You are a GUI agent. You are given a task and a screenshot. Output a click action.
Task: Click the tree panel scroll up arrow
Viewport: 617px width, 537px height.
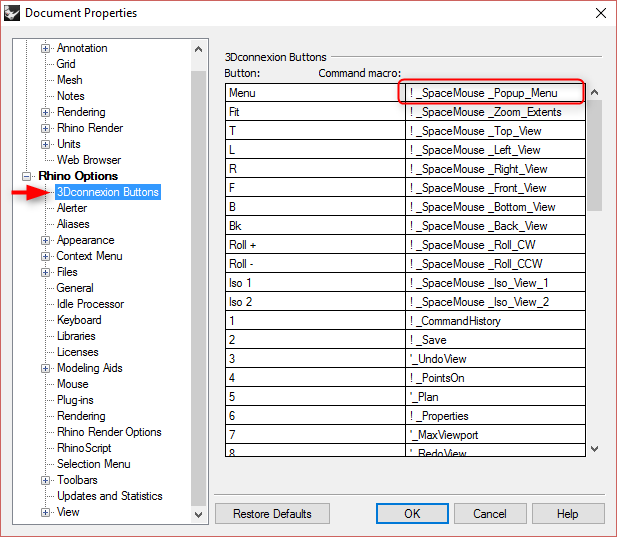[x=199, y=49]
